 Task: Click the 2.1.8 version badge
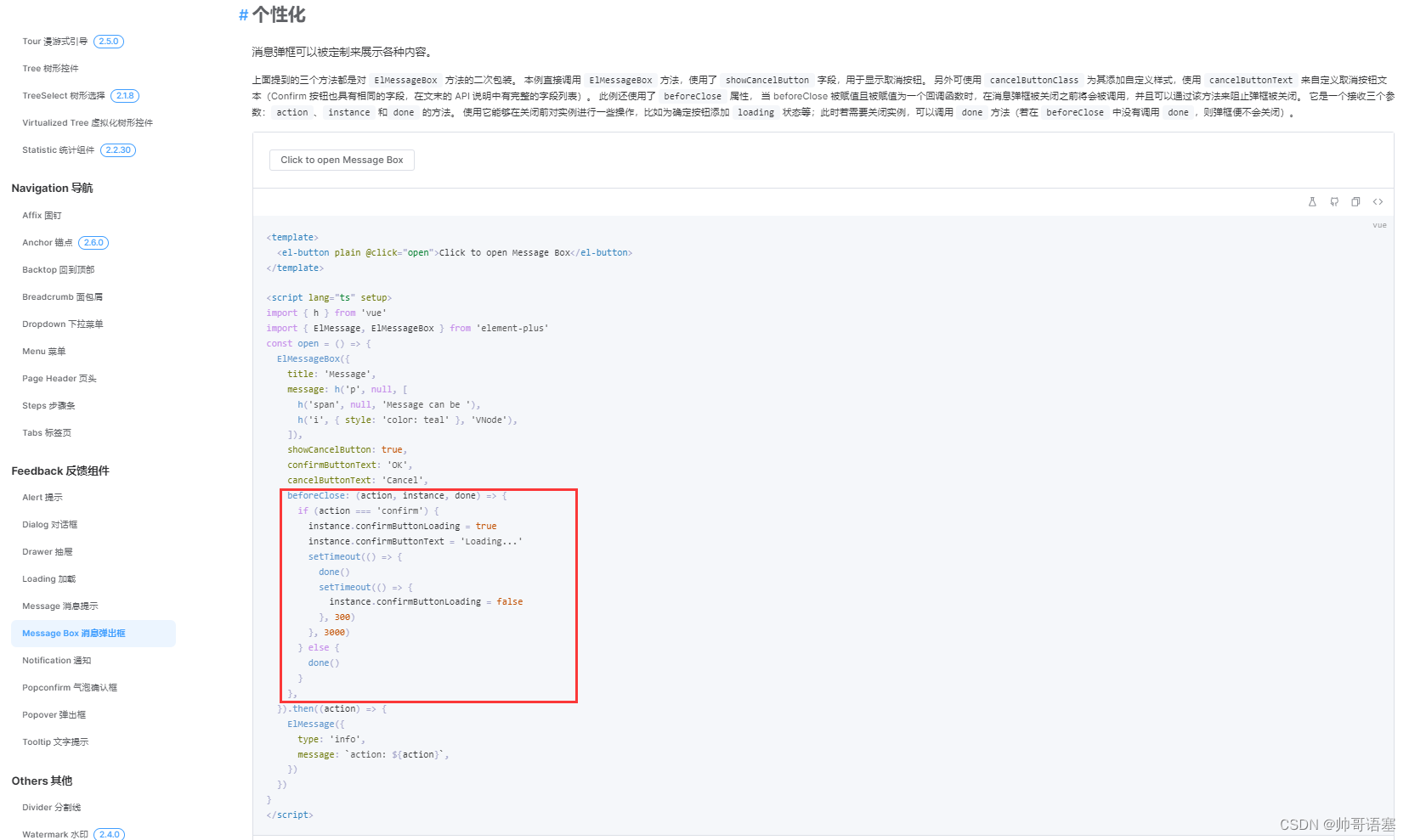(126, 96)
